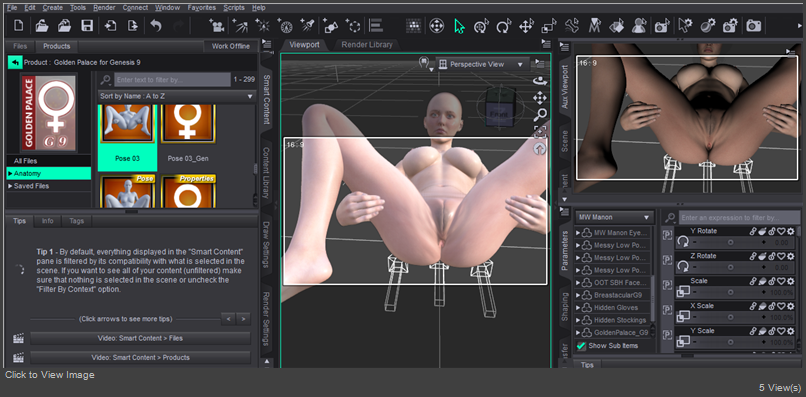The image size is (806, 397).
Task: Switch to the Tags tab
Action: click(77, 221)
